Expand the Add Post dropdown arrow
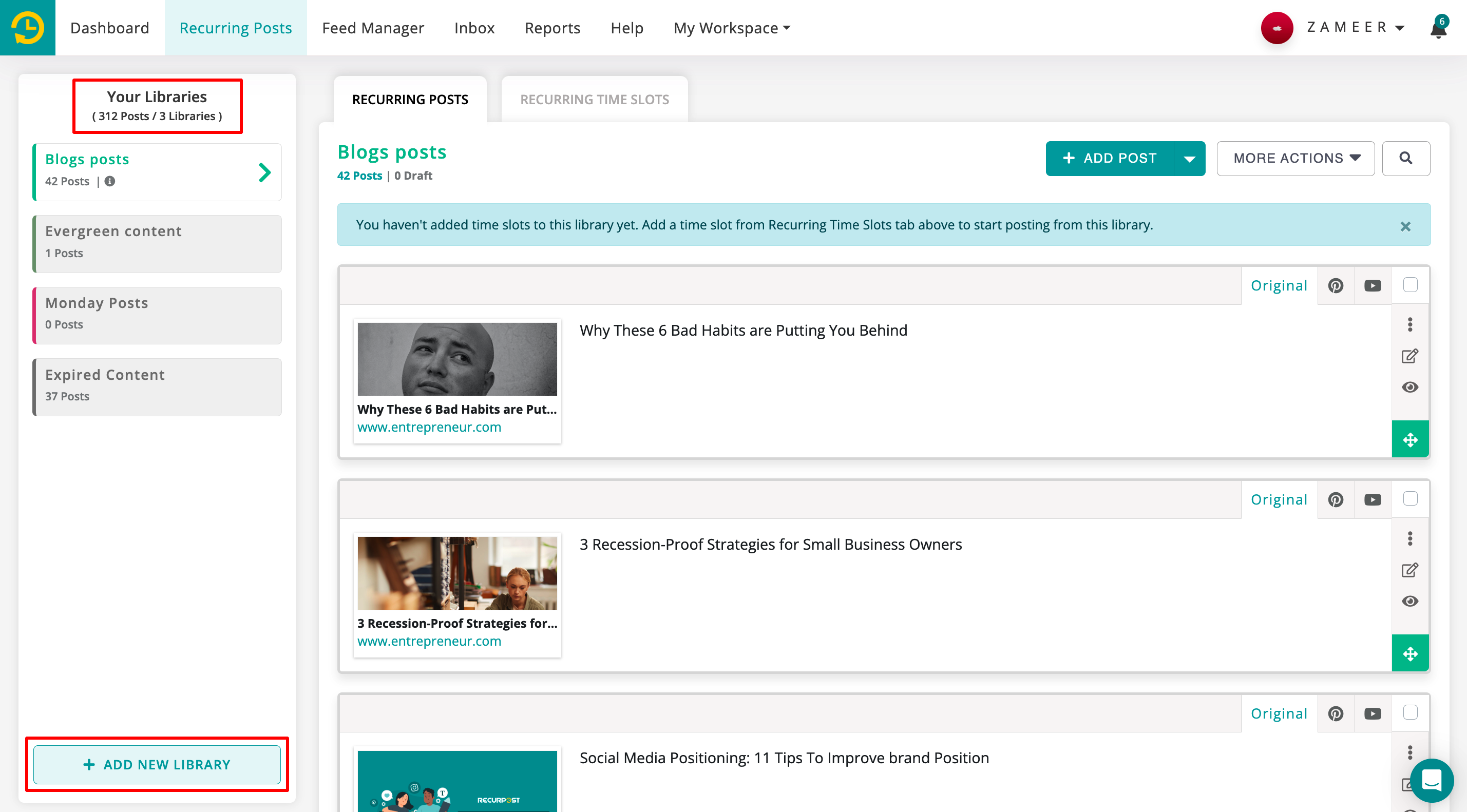This screenshot has width=1467, height=812. click(x=1190, y=159)
